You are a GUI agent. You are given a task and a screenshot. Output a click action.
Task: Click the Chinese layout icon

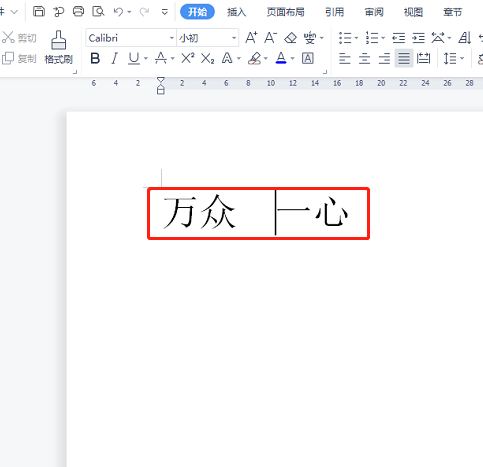point(438,38)
